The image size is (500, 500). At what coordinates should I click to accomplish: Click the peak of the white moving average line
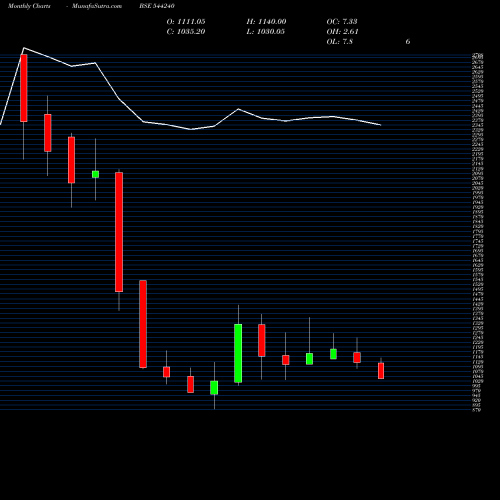(24, 48)
